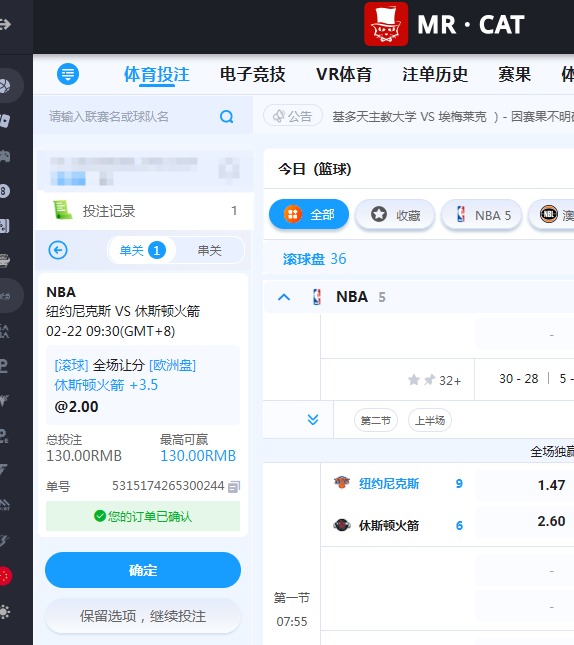The height and width of the screenshot is (645, 574).
Task: Open the 注单历史 tab
Action: pos(435,74)
